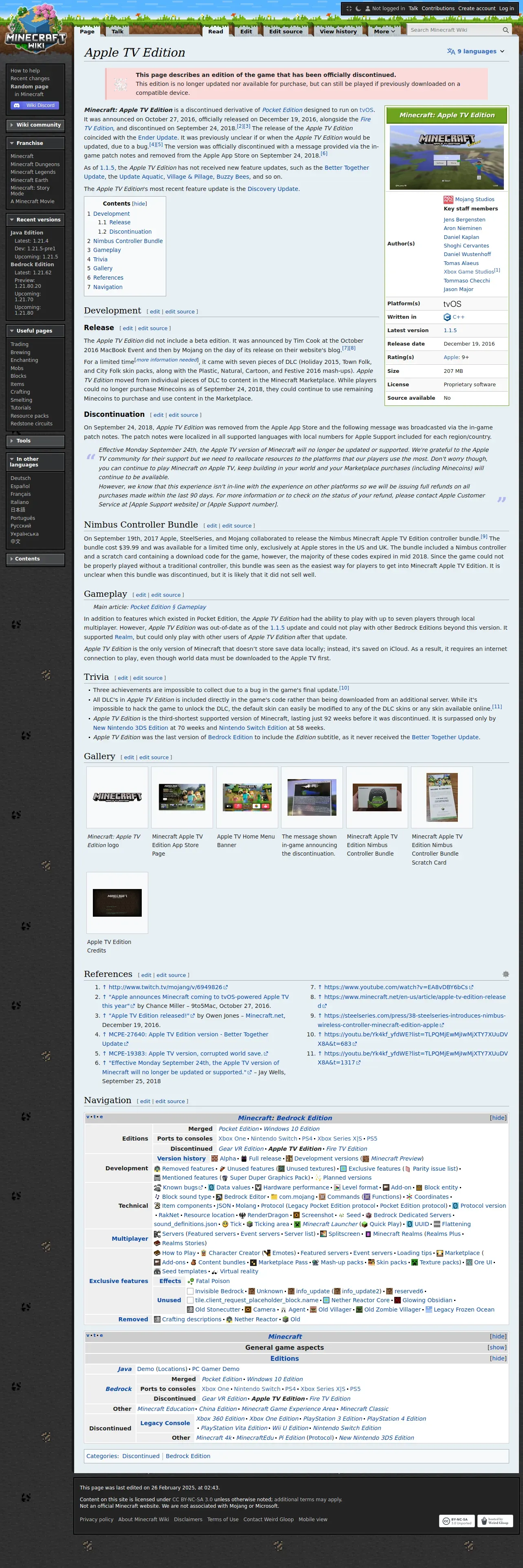The image size is (523, 1568).
Task: Go to the Random page sidebar link
Action: (x=29, y=86)
